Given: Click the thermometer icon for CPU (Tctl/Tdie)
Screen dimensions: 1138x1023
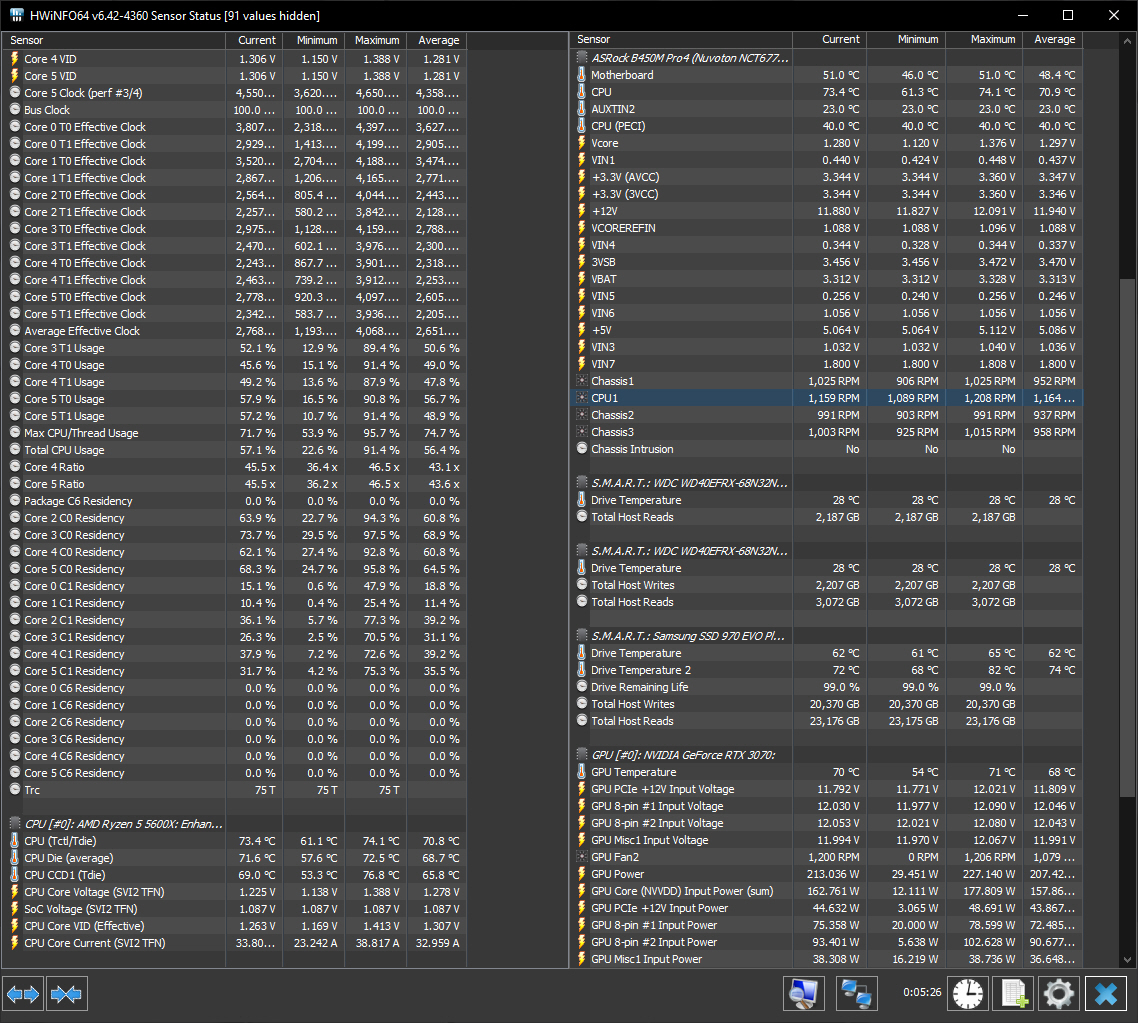Looking at the screenshot, I should tap(15, 841).
